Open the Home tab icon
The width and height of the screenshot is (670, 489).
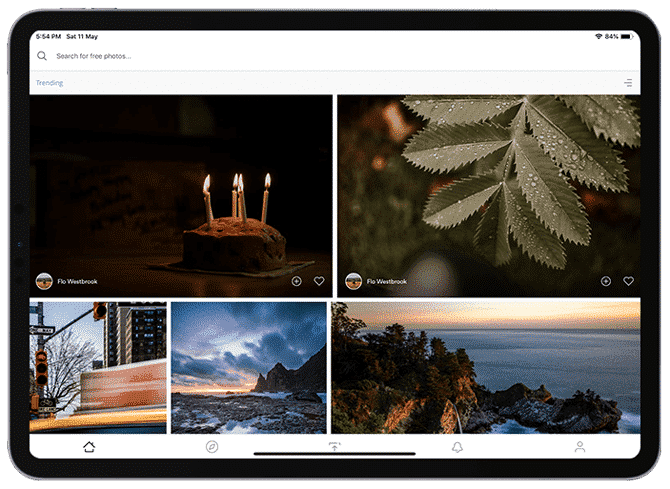coord(89,447)
